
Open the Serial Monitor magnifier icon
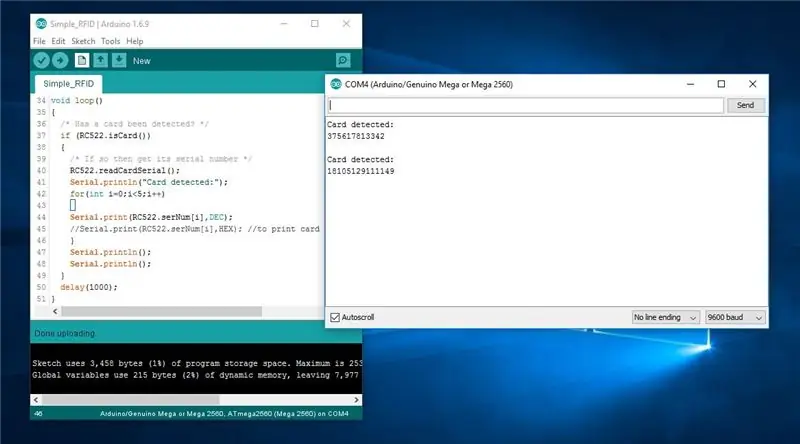coord(343,60)
